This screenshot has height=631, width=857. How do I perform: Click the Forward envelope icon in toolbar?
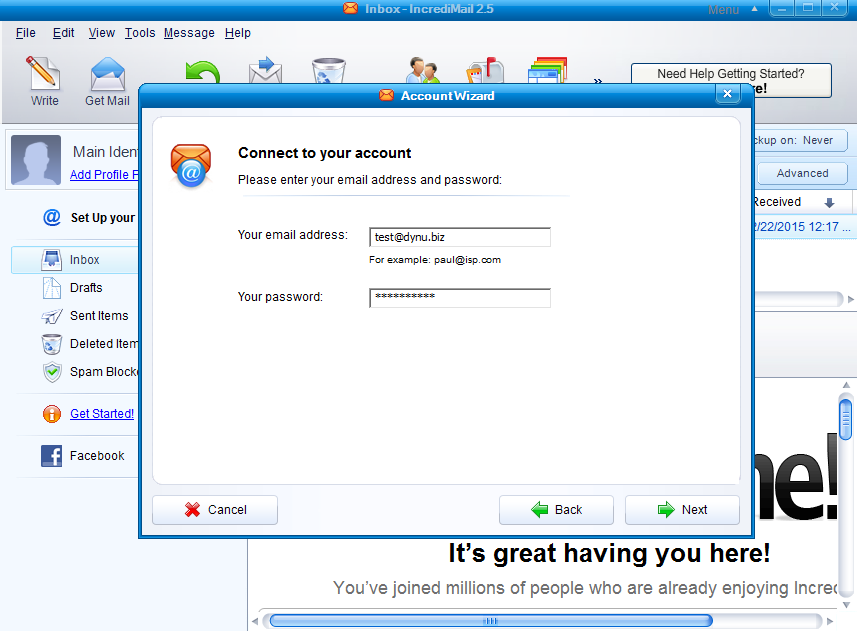(x=266, y=70)
